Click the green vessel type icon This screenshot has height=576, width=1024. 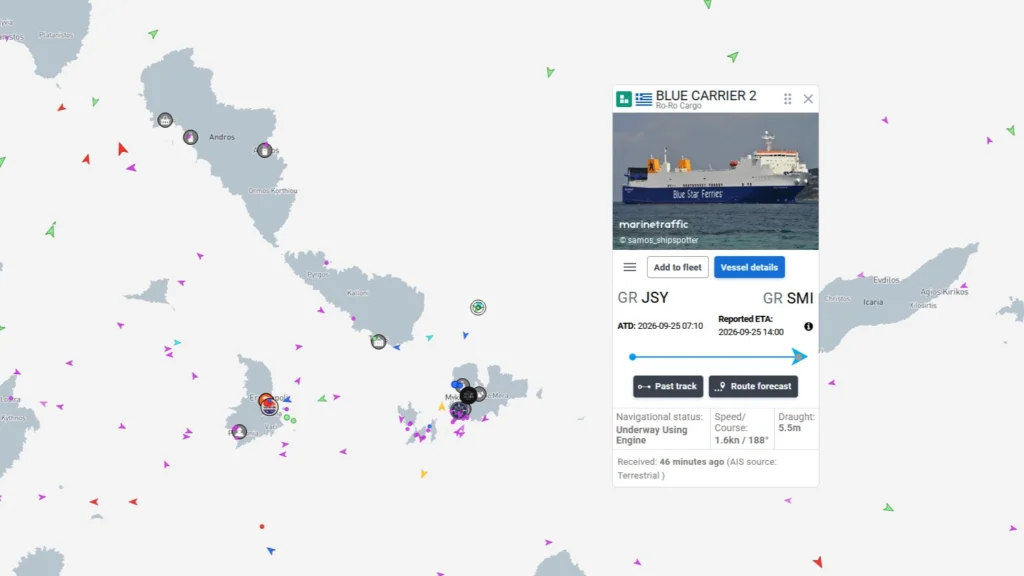pyautogui.click(x=624, y=99)
